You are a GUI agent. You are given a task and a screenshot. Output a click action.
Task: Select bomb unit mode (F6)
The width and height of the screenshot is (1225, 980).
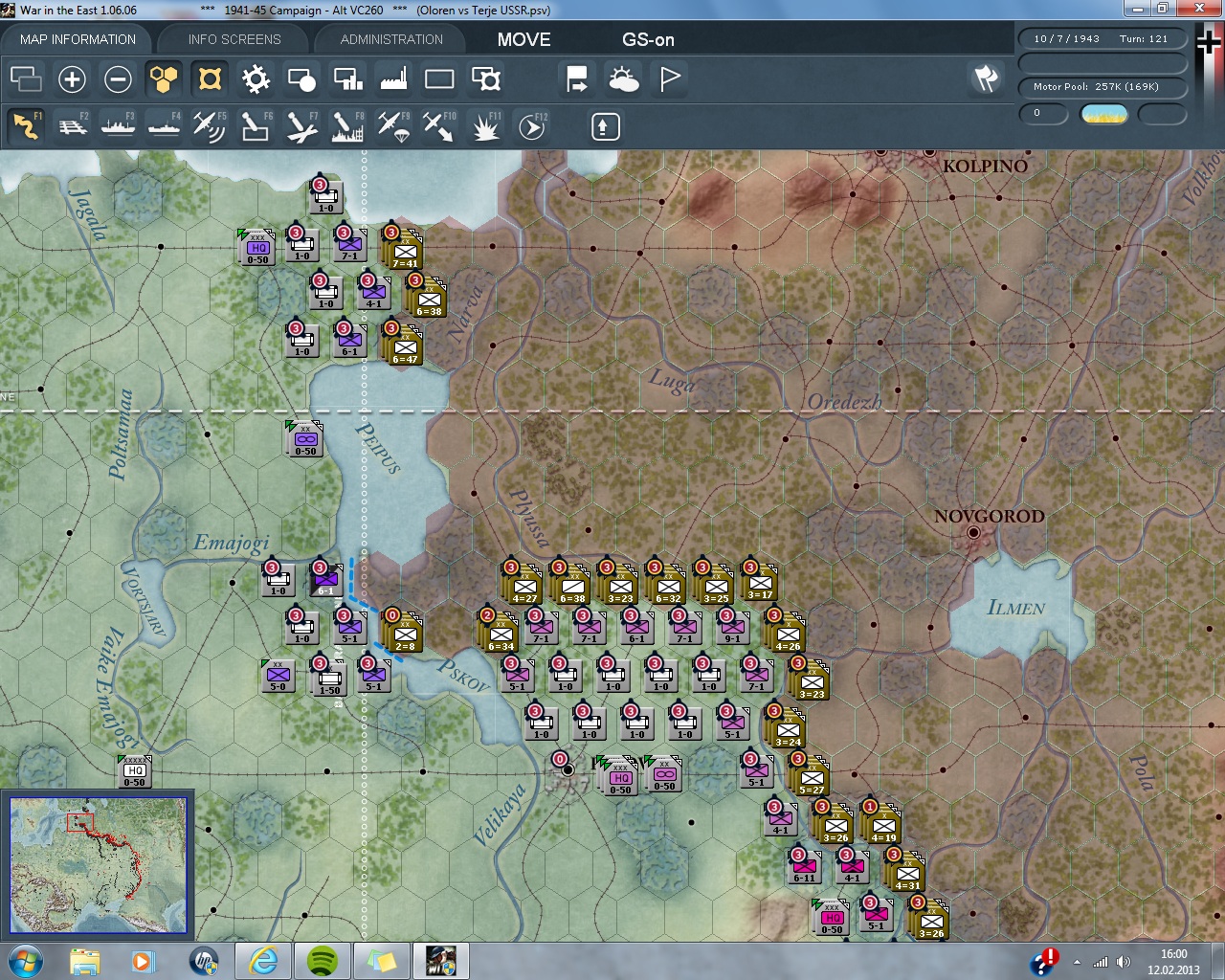pos(256,126)
